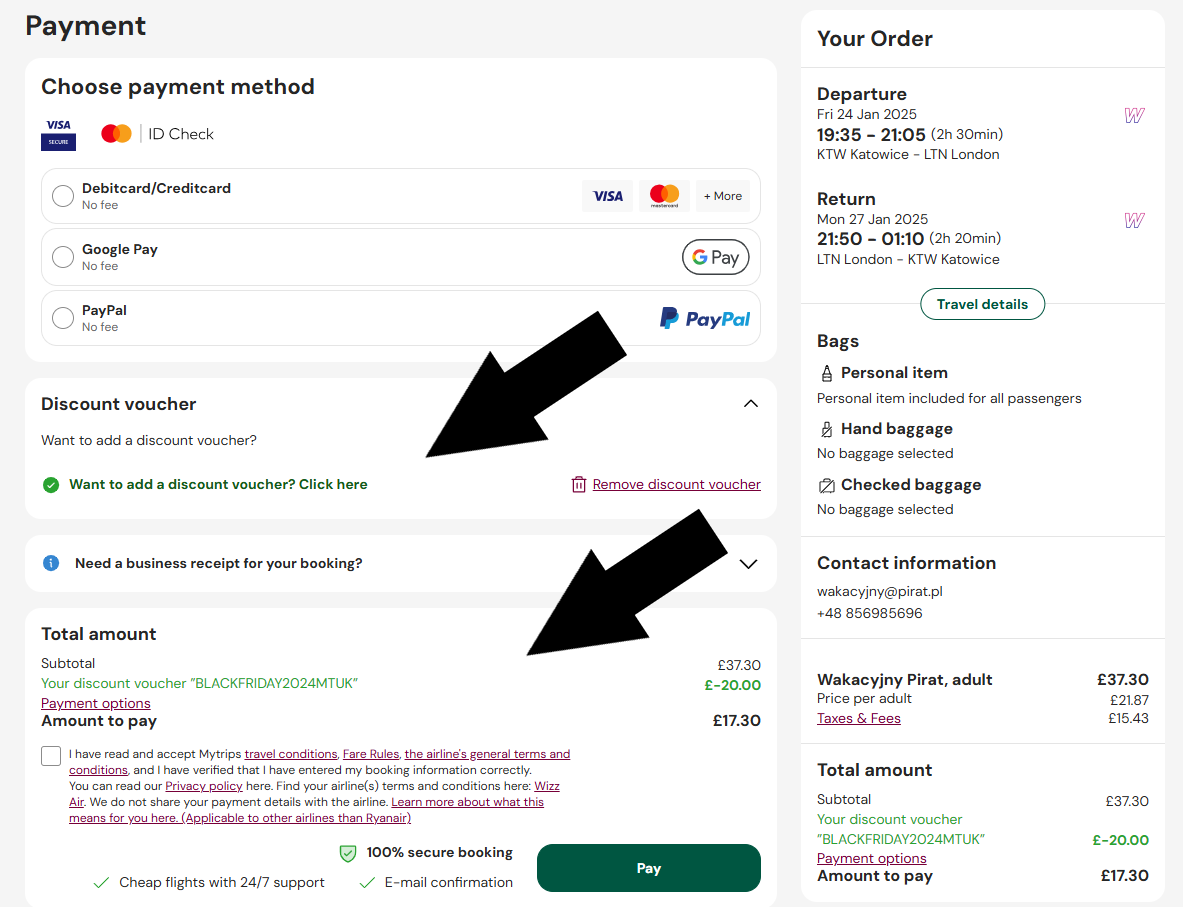
Task: Click the trash icon beside Remove discount voucher
Action: tap(579, 484)
